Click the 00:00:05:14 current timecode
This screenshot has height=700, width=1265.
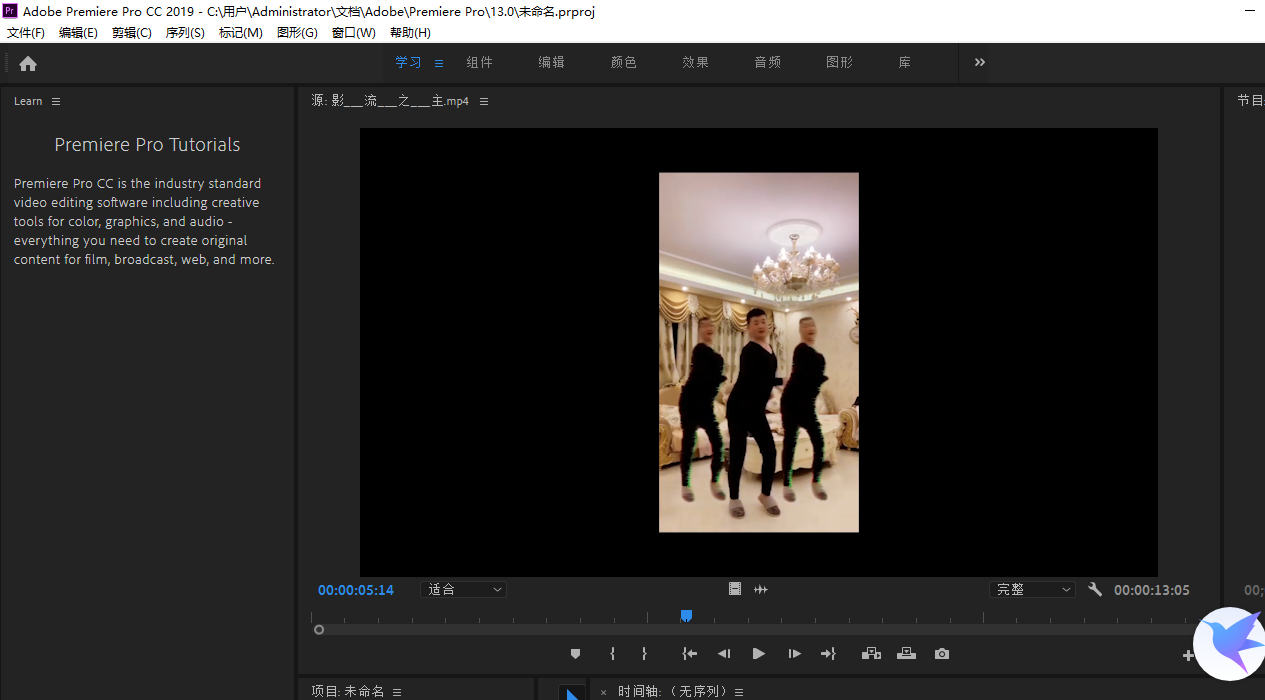356,590
